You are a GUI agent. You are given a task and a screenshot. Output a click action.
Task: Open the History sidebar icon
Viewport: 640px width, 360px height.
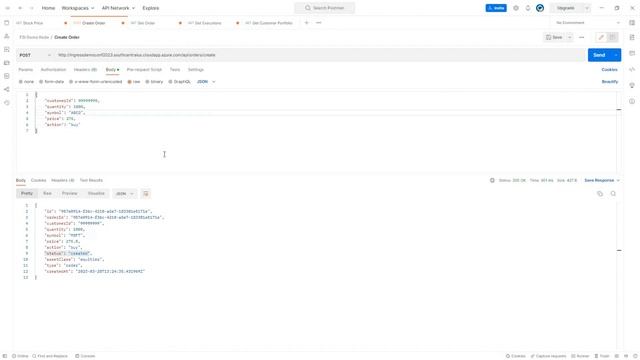point(7,103)
